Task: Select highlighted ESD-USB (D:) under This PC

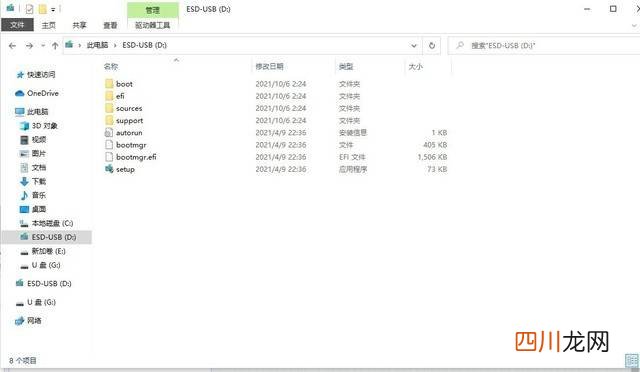Action: [x=48, y=237]
